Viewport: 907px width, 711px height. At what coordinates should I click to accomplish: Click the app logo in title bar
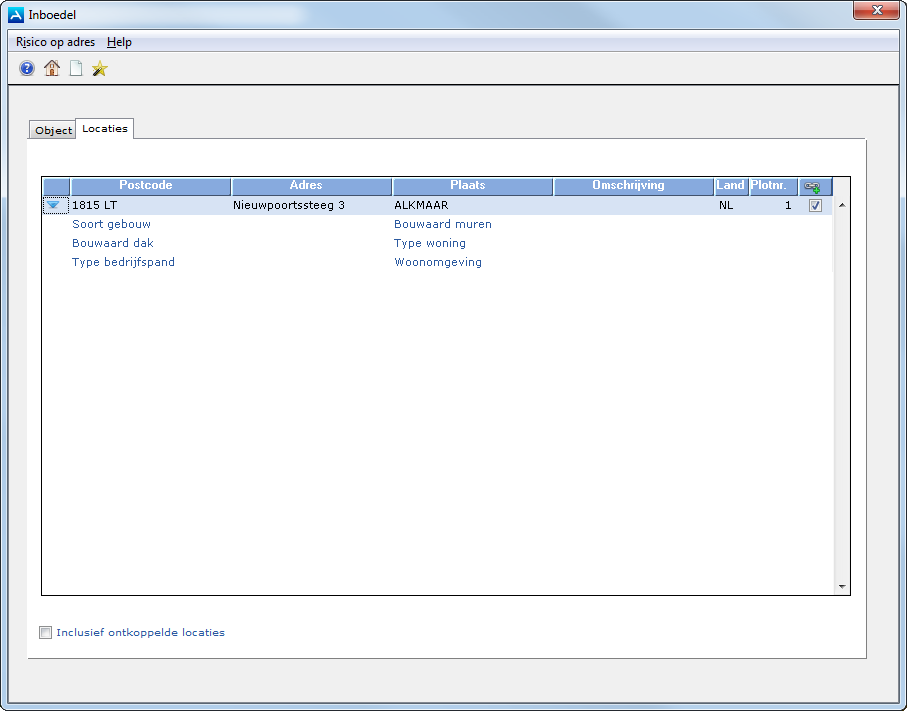point(16,15)
